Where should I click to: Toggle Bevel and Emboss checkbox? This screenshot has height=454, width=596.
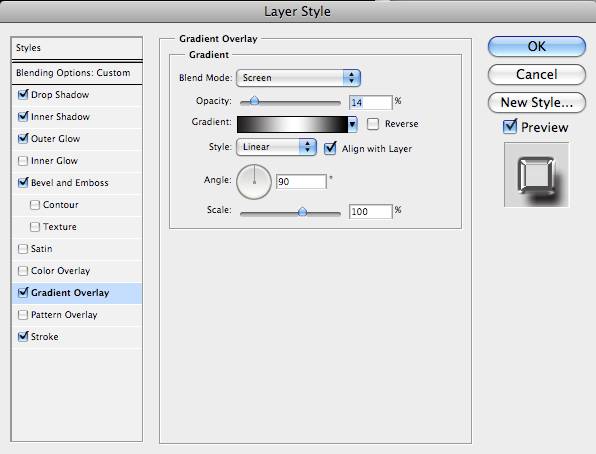coord(23,183)
